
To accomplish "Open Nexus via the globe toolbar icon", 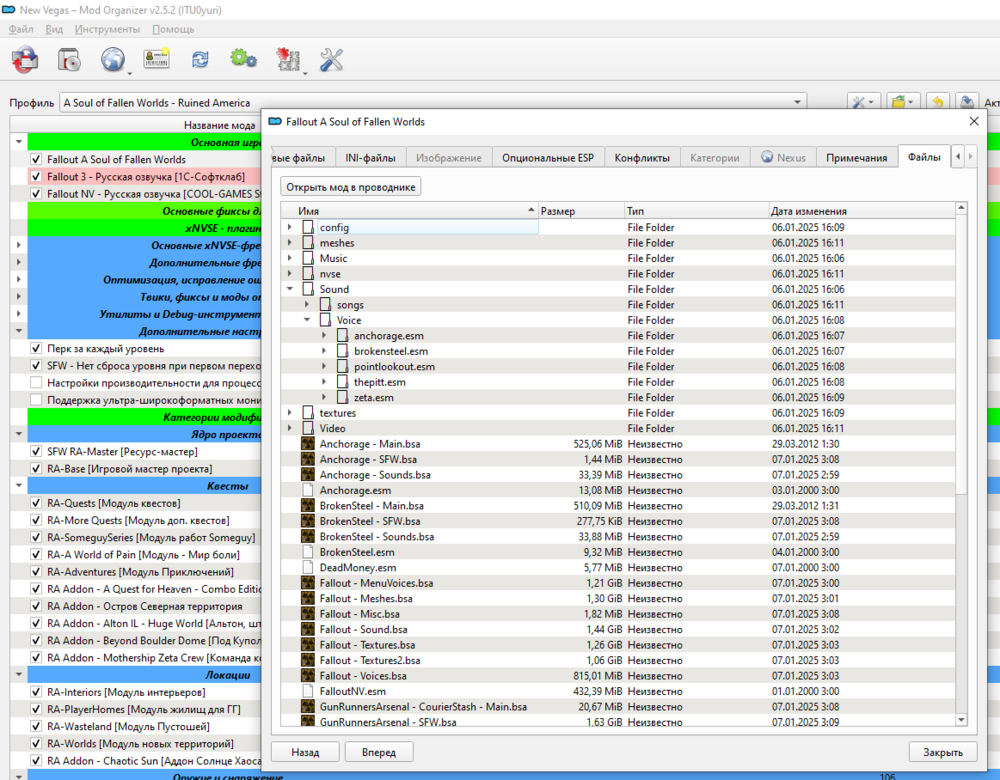I will click(x=113, y=60).
